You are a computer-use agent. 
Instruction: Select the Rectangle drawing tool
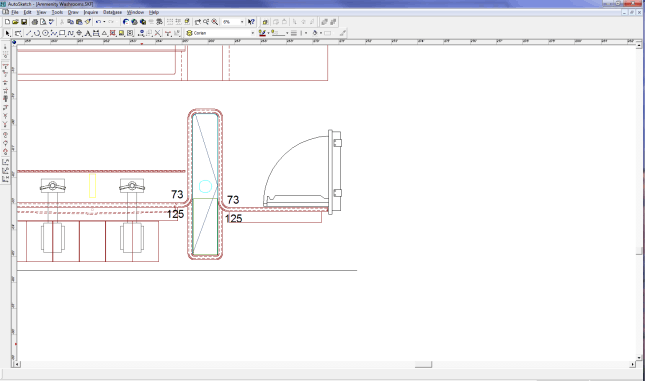point(62,33)
